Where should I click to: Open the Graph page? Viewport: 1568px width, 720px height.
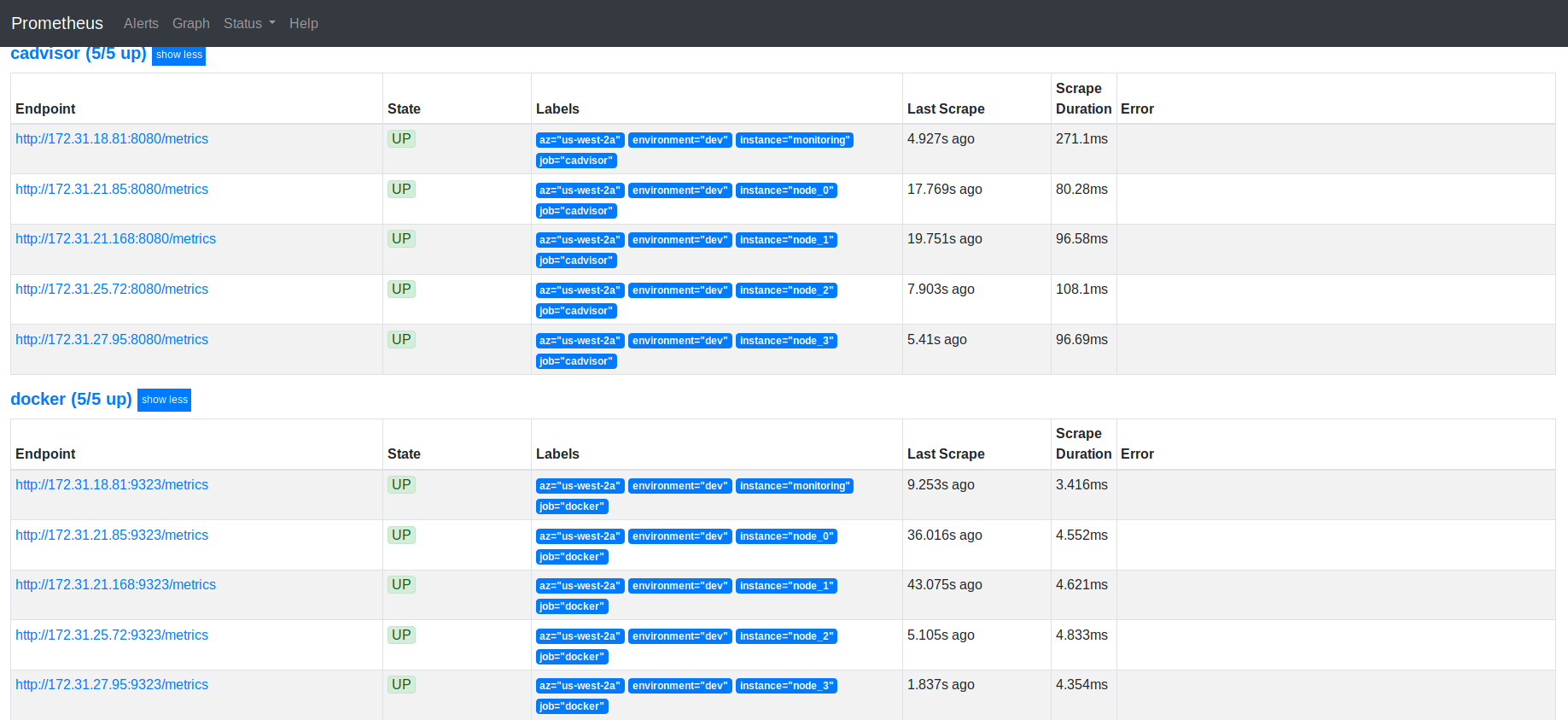(191, 23)
